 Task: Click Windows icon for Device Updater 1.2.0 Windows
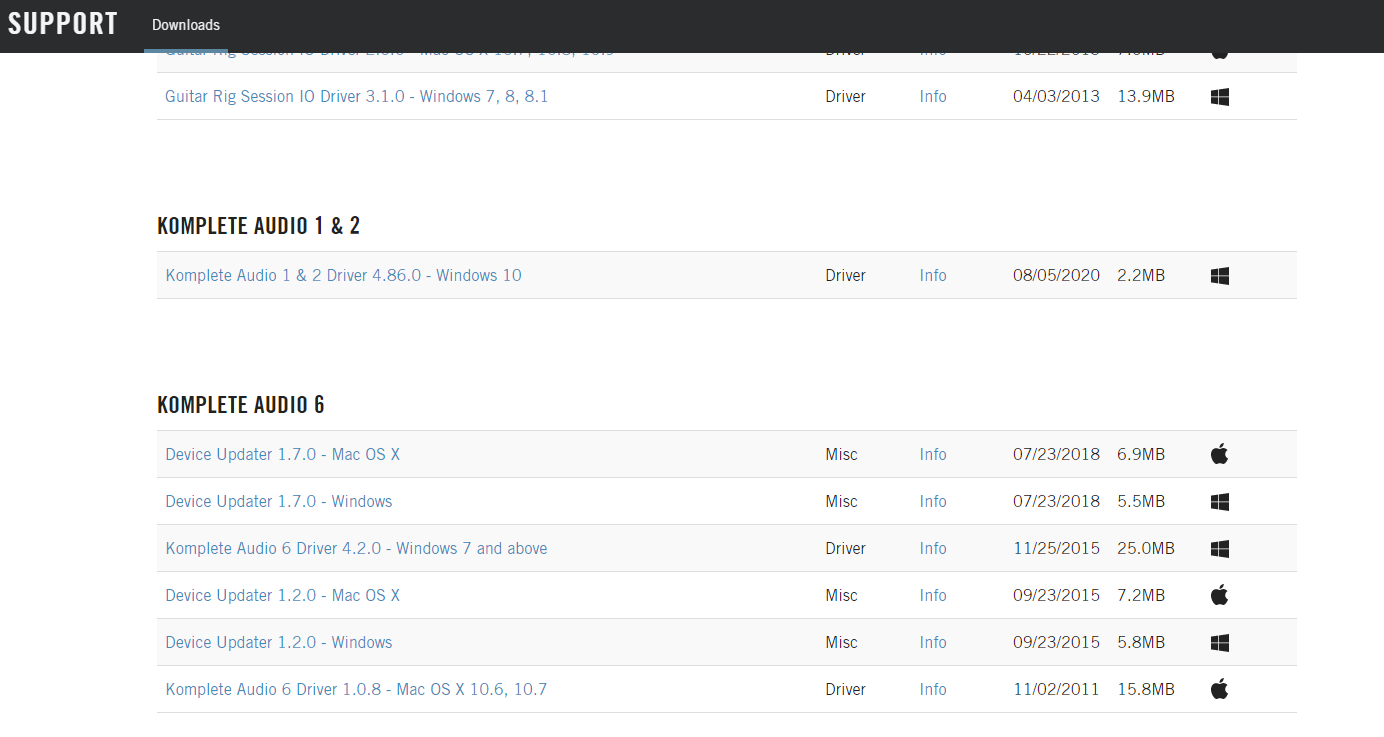pyautogui.click(x=1219, y=643)
